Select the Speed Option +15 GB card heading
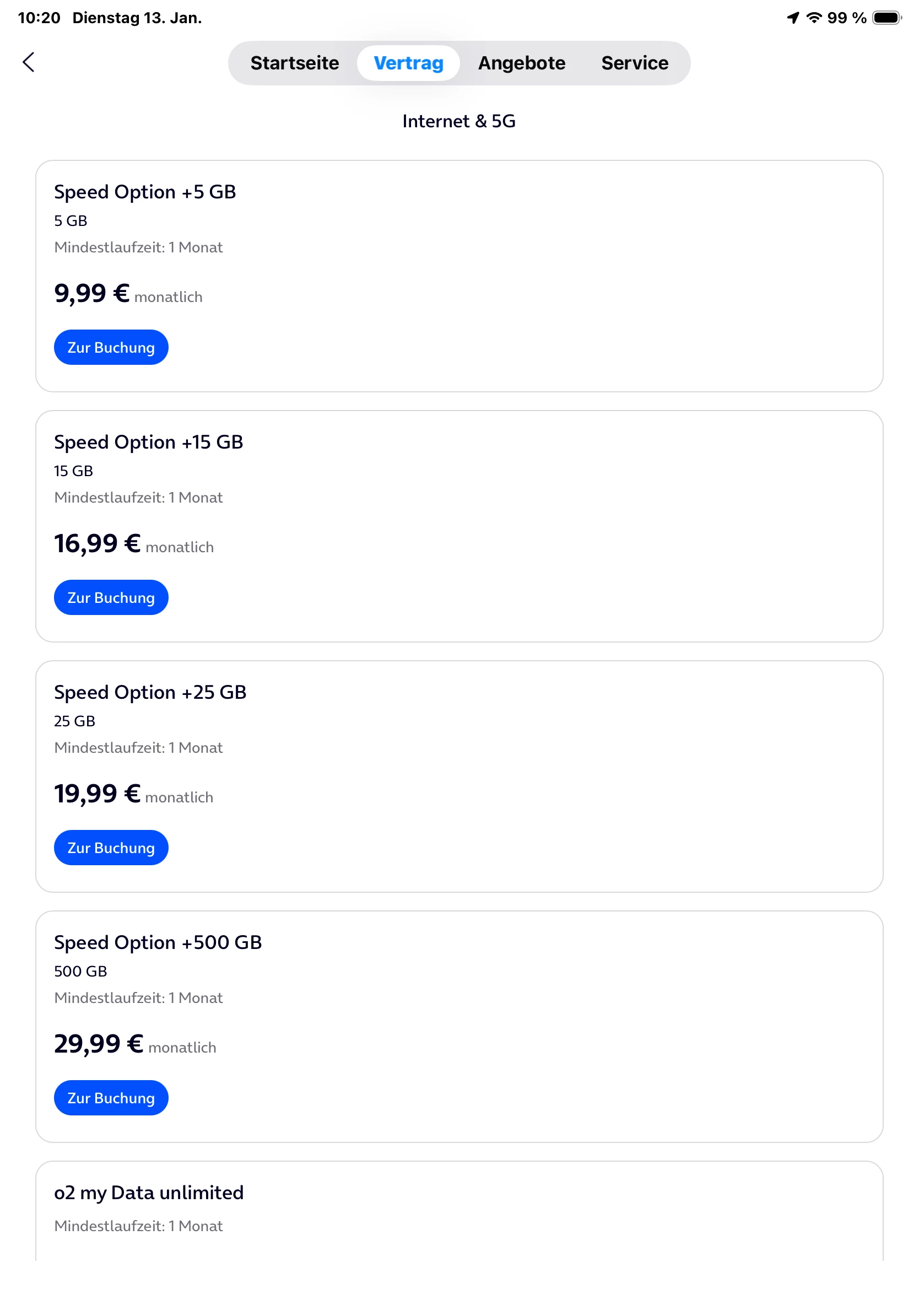919x1316 pixels. 148,442
